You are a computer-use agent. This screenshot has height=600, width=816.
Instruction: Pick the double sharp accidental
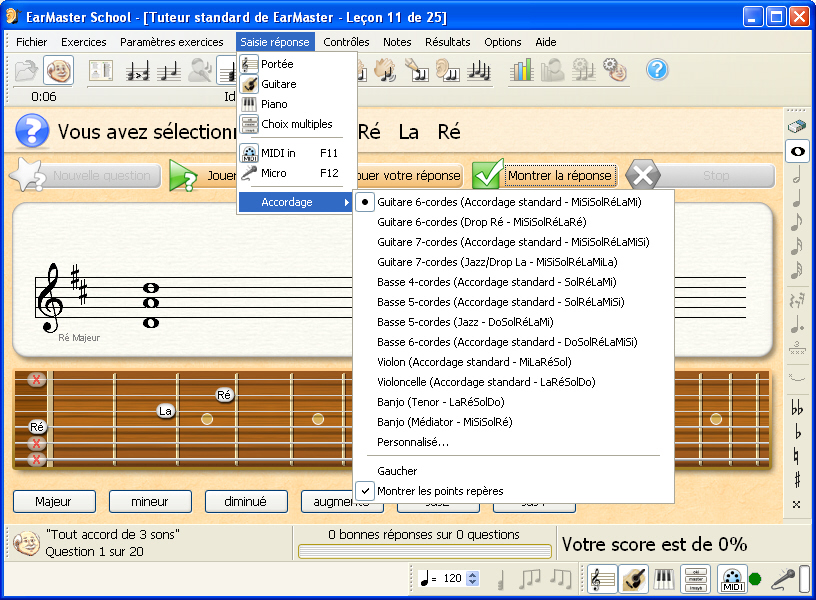[x=797, y=504]
